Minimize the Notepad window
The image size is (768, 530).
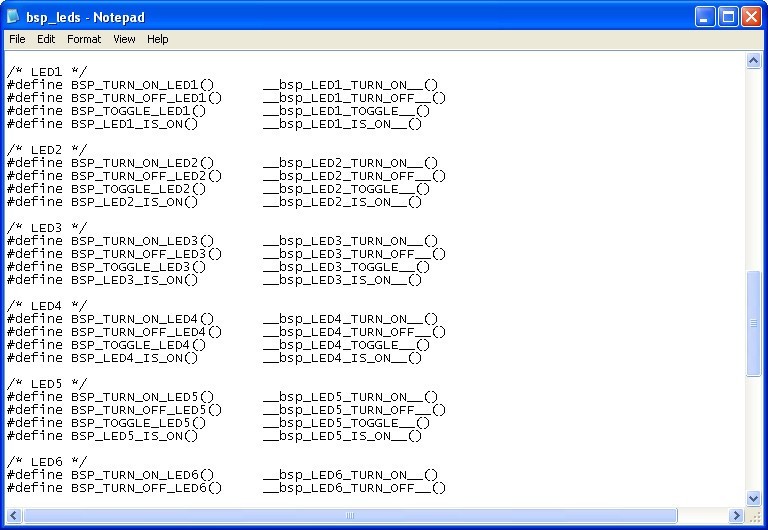pos(705,17)
